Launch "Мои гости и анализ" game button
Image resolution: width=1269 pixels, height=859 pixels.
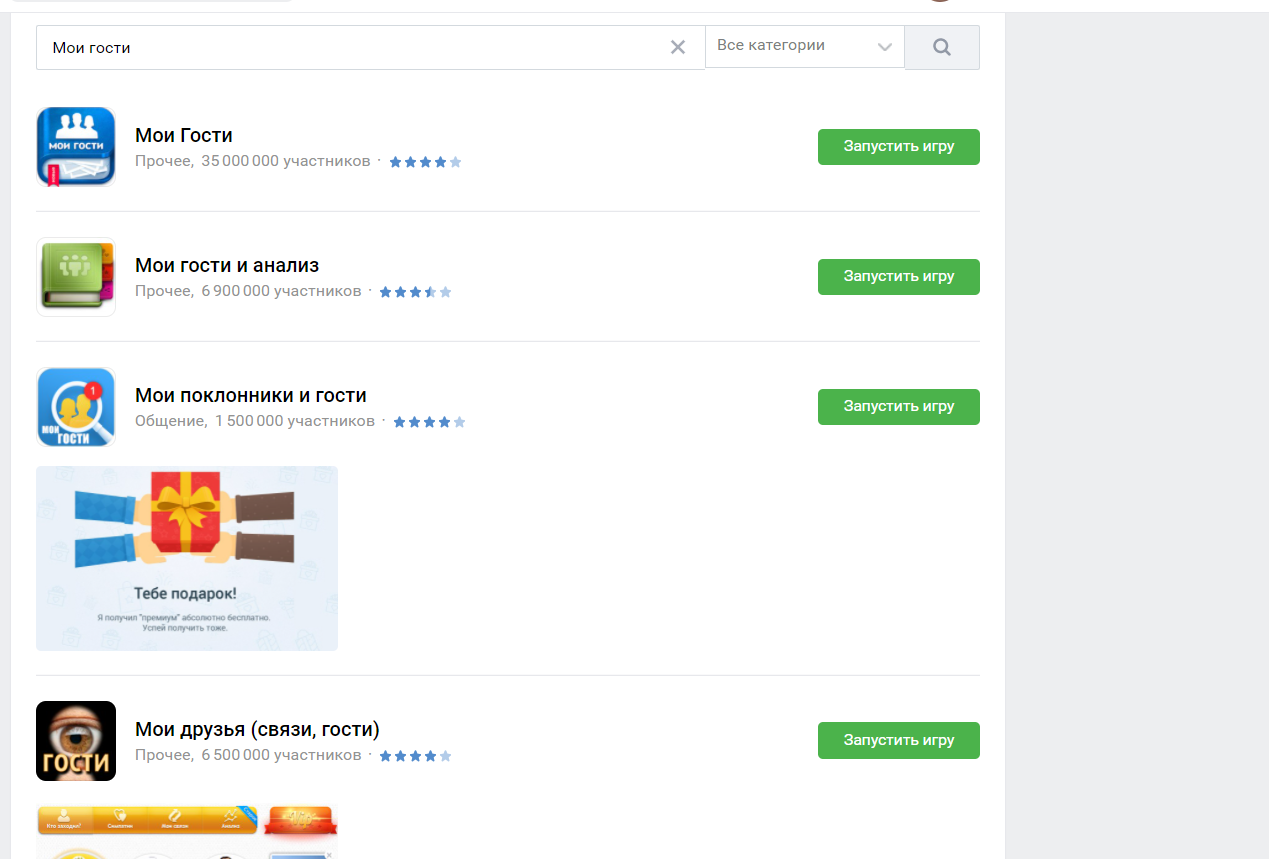(x=899, y=277)
